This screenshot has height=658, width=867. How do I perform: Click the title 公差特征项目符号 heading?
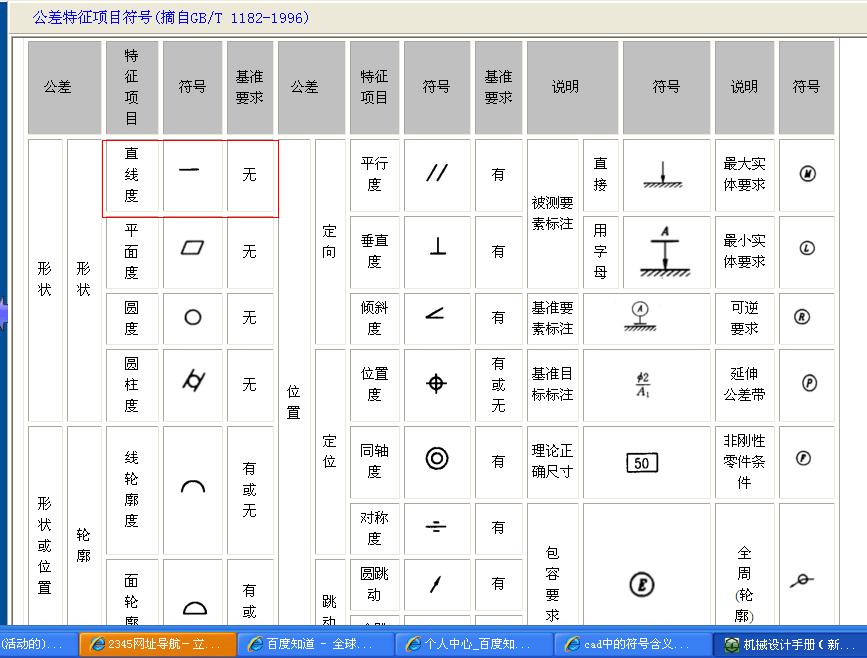[170, 18]
